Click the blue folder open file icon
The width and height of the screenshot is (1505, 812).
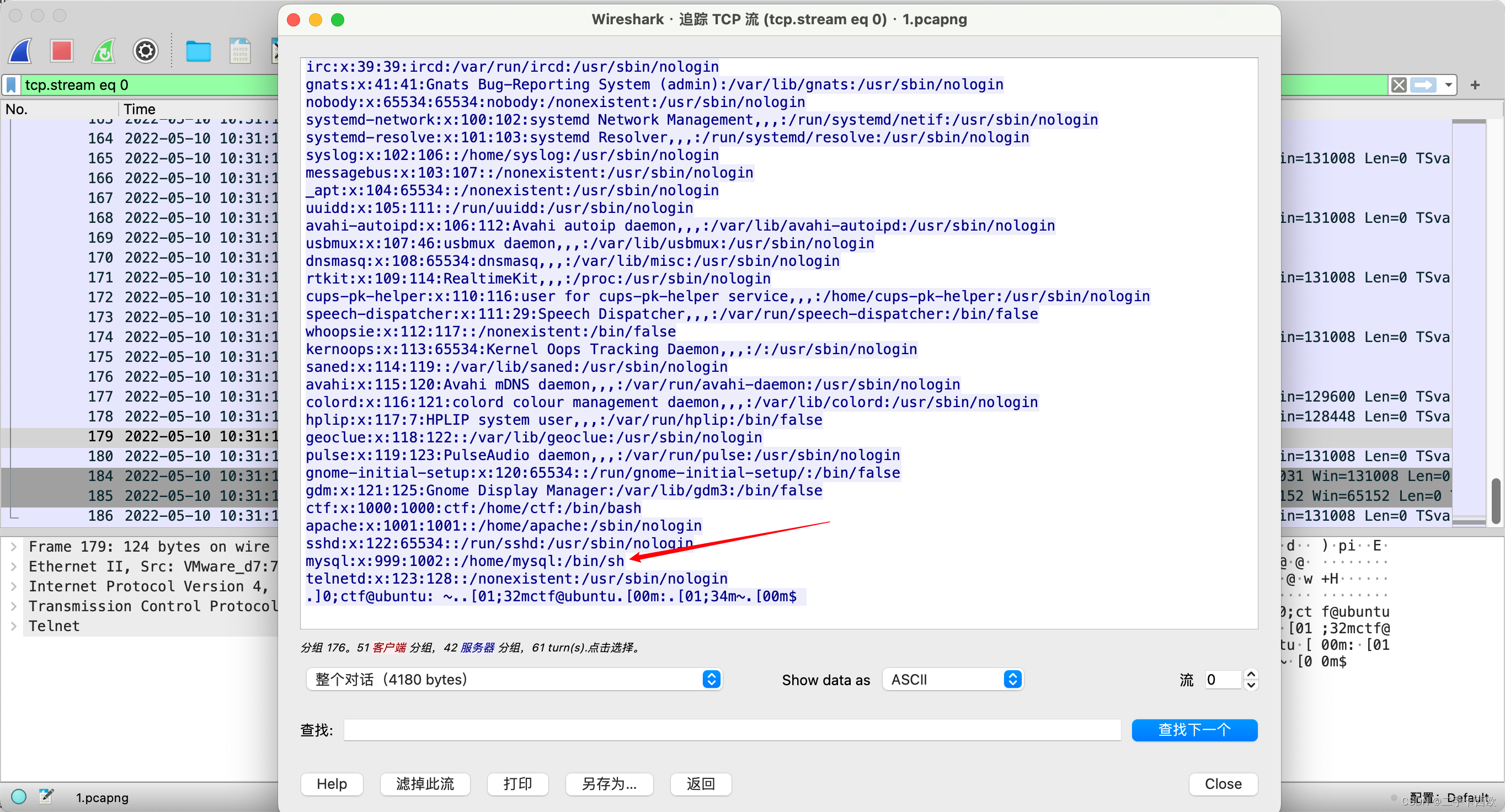[x=198, y=51]
